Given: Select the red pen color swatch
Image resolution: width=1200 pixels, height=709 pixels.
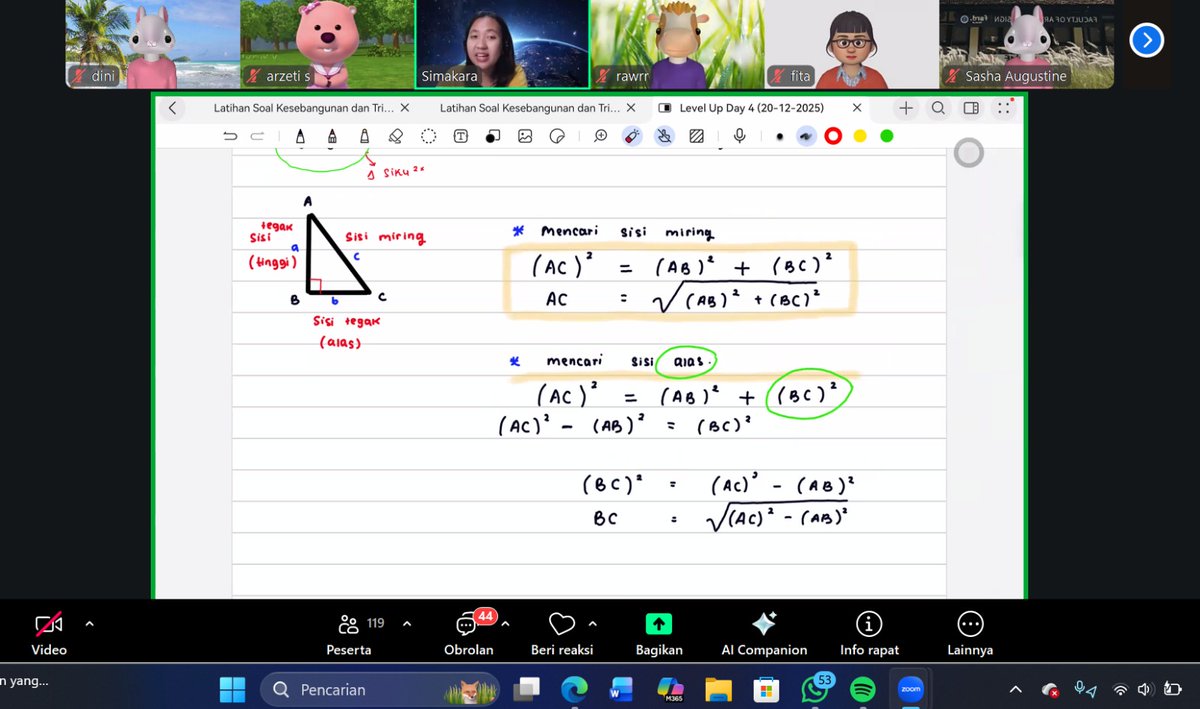Looking at the screenshot, I should coord(832,136).
